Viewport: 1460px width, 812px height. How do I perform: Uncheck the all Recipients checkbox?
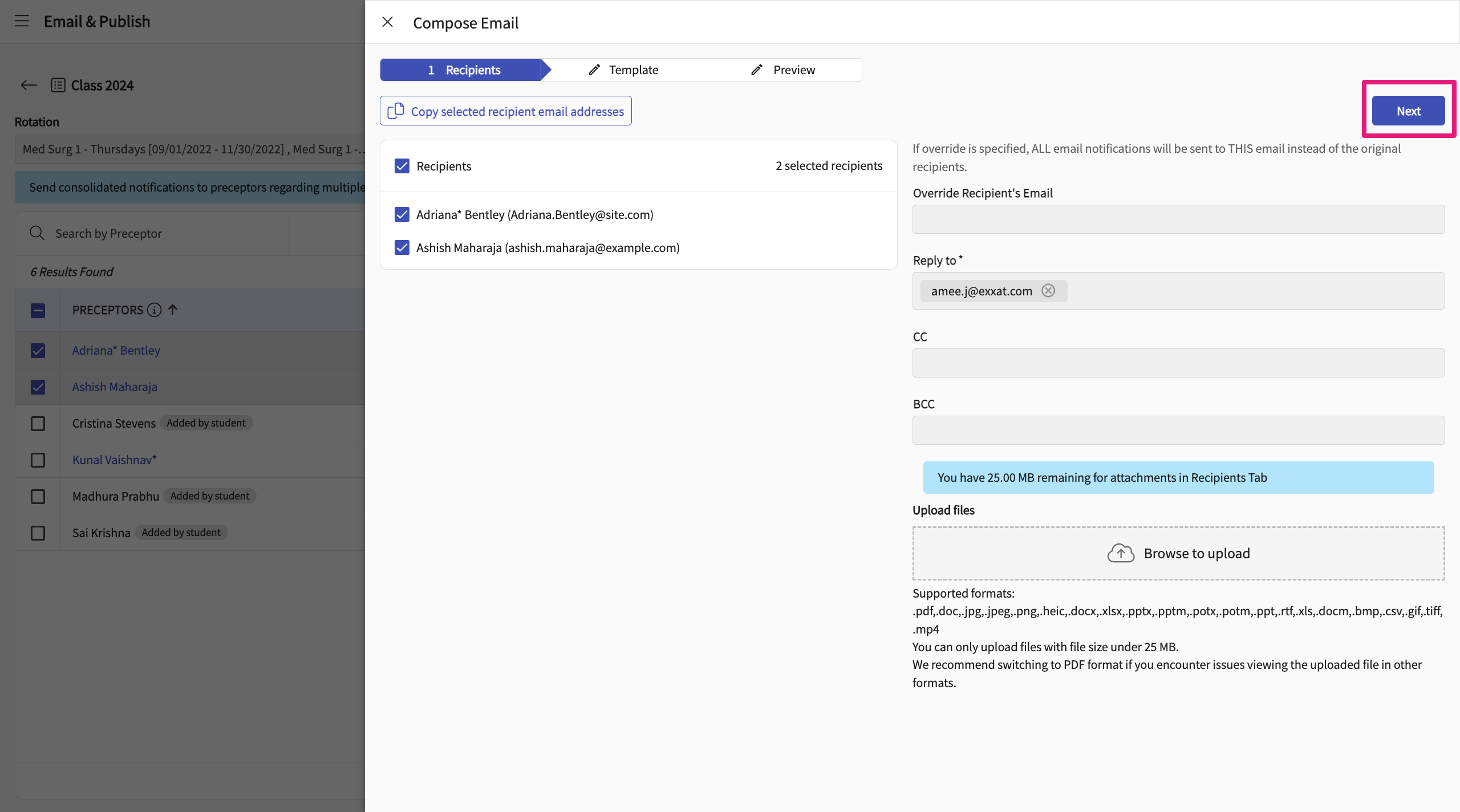coord(402,166)
